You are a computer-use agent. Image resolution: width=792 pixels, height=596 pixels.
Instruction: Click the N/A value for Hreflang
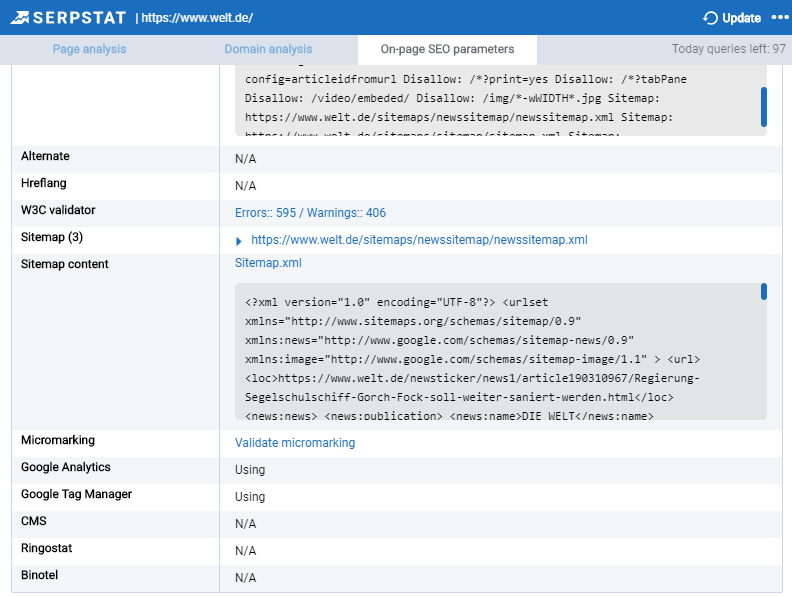click(245, 186)
